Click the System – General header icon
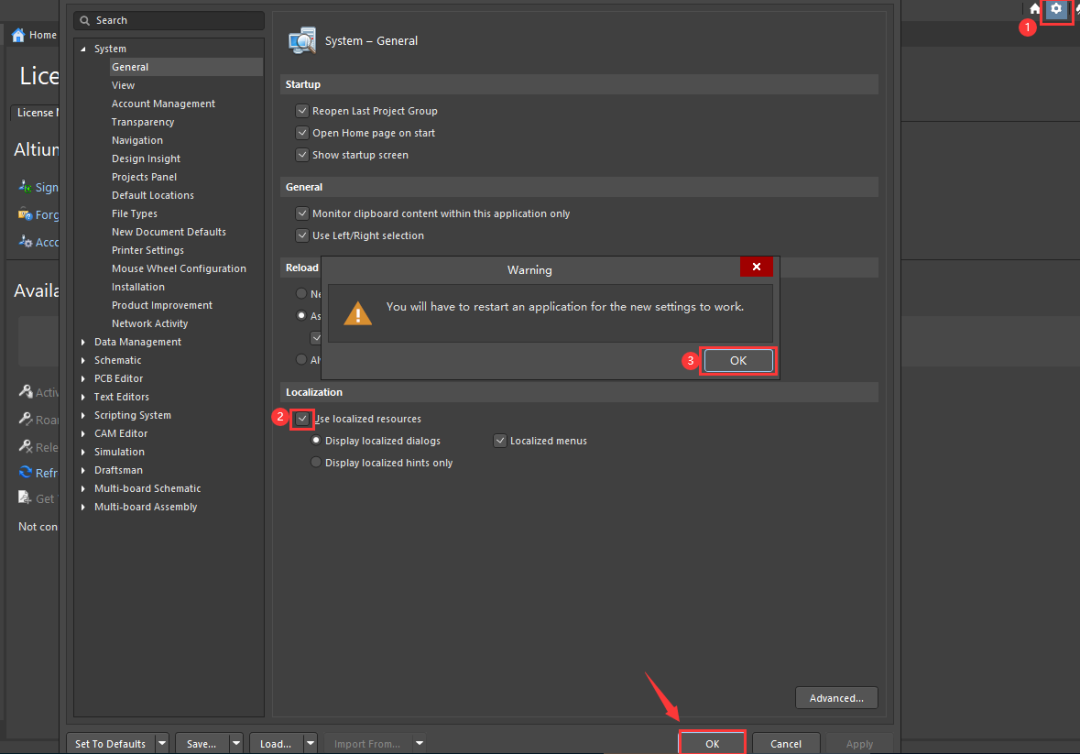1080x754 pixels. (x=302, y=41)
